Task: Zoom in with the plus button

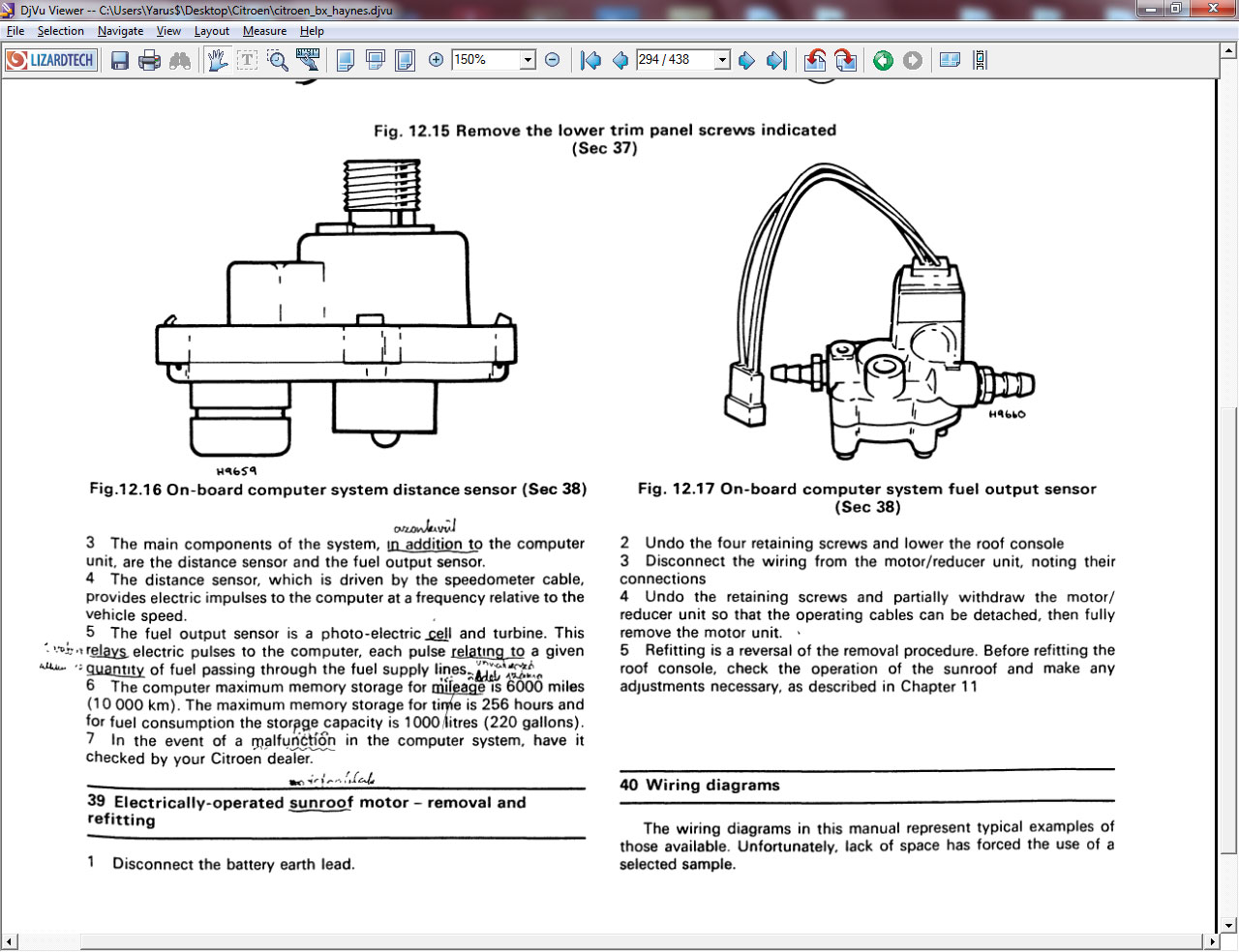Action: point(437,60)
